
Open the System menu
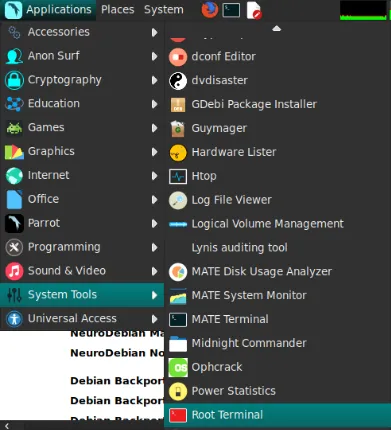click(x=164, y=10)
